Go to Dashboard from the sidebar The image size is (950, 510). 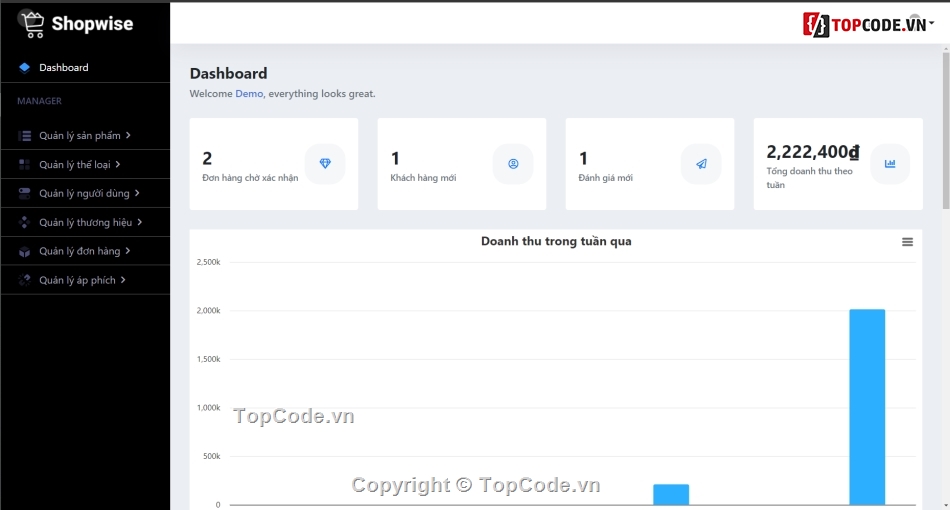[x=63, y=68]
